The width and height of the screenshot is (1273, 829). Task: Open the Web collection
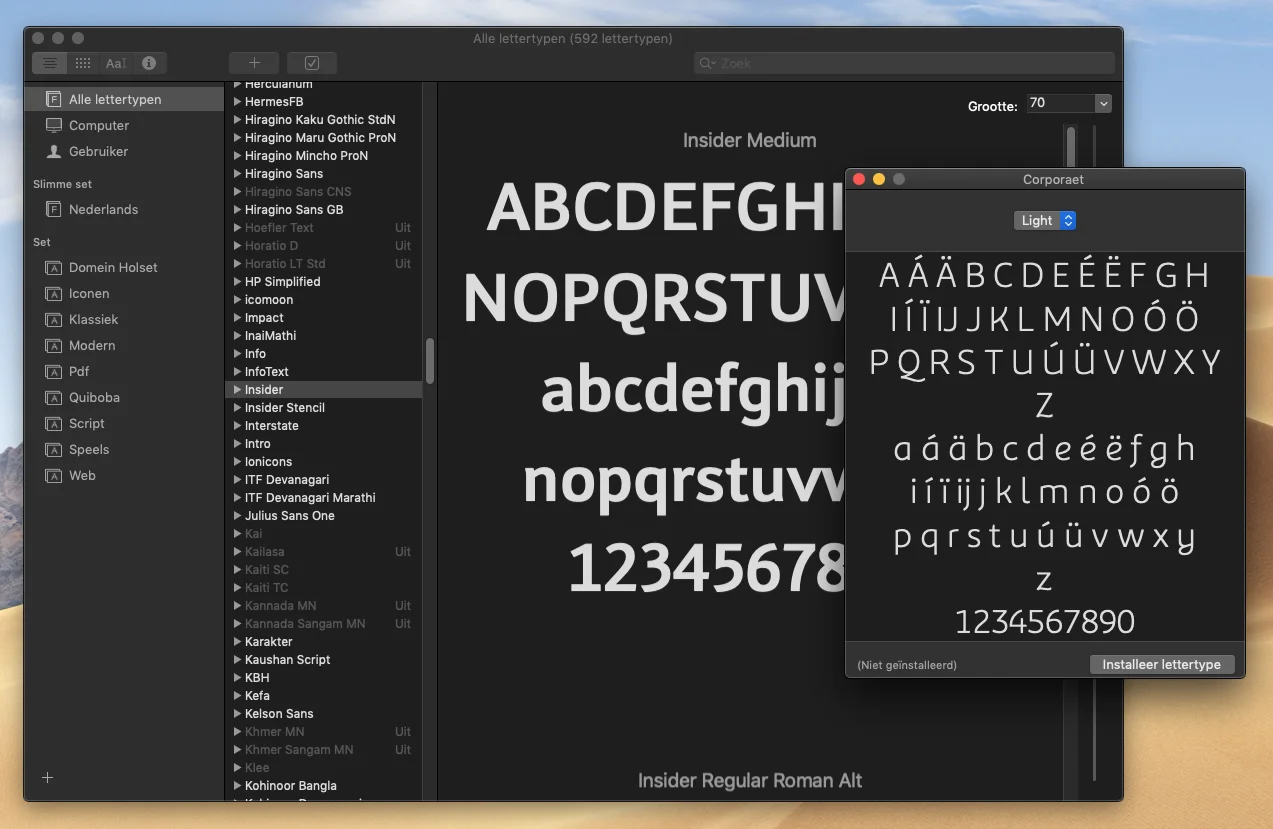point(124,475)
